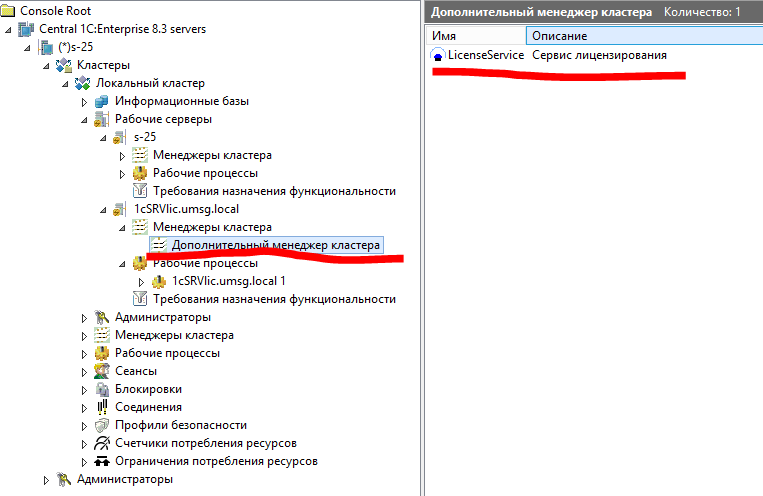
Task: Expand the 1cSRVlic.umsg.local 1 process node
Action: click(x=141, y=281)
